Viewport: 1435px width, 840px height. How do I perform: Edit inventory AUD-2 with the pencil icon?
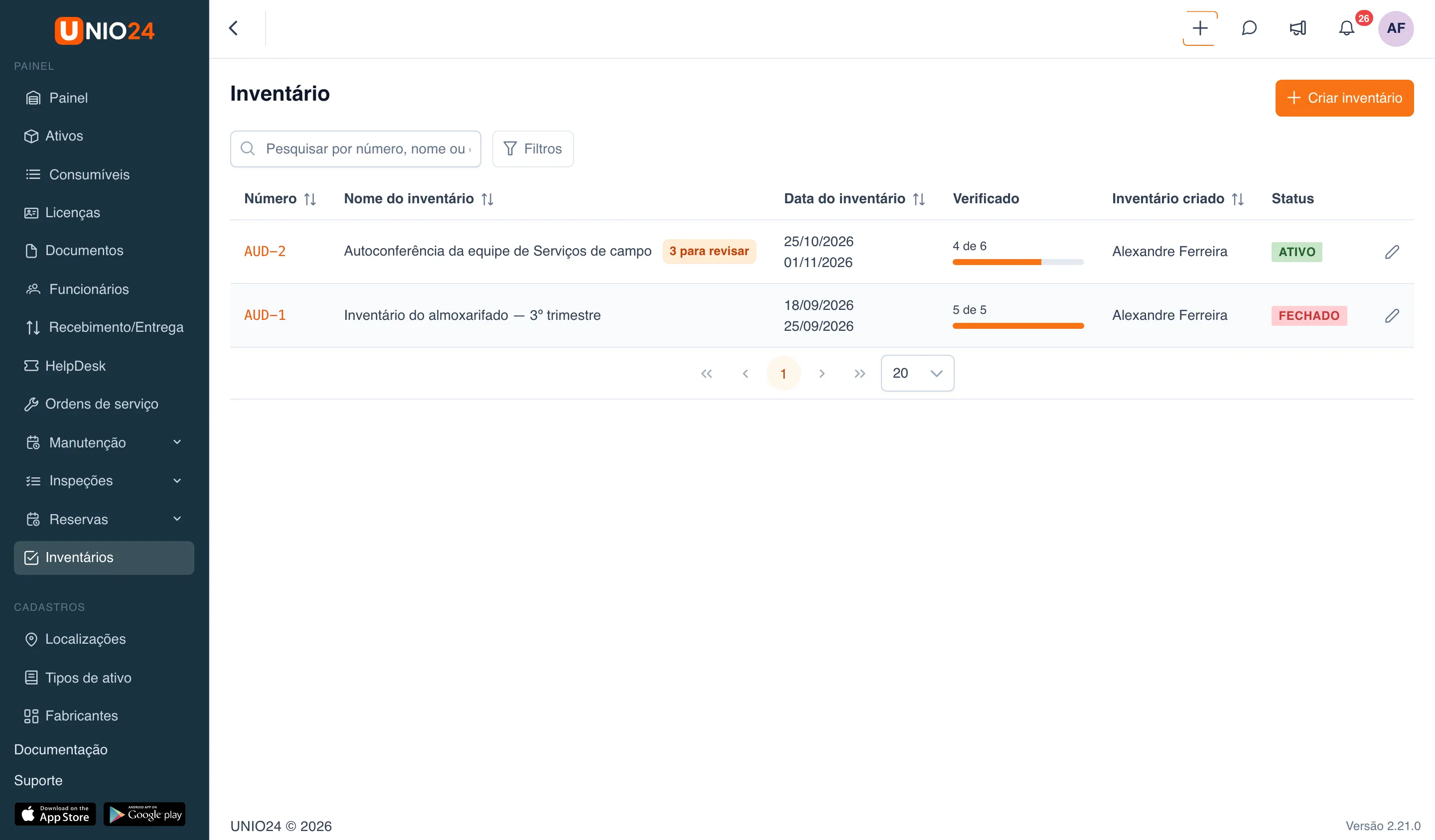coord(1392,252)
